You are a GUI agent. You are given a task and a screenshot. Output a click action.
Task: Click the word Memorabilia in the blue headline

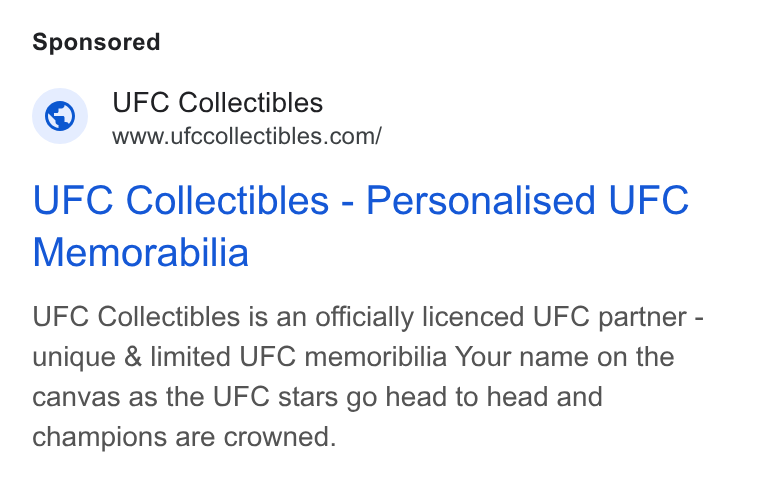[141, 252]
